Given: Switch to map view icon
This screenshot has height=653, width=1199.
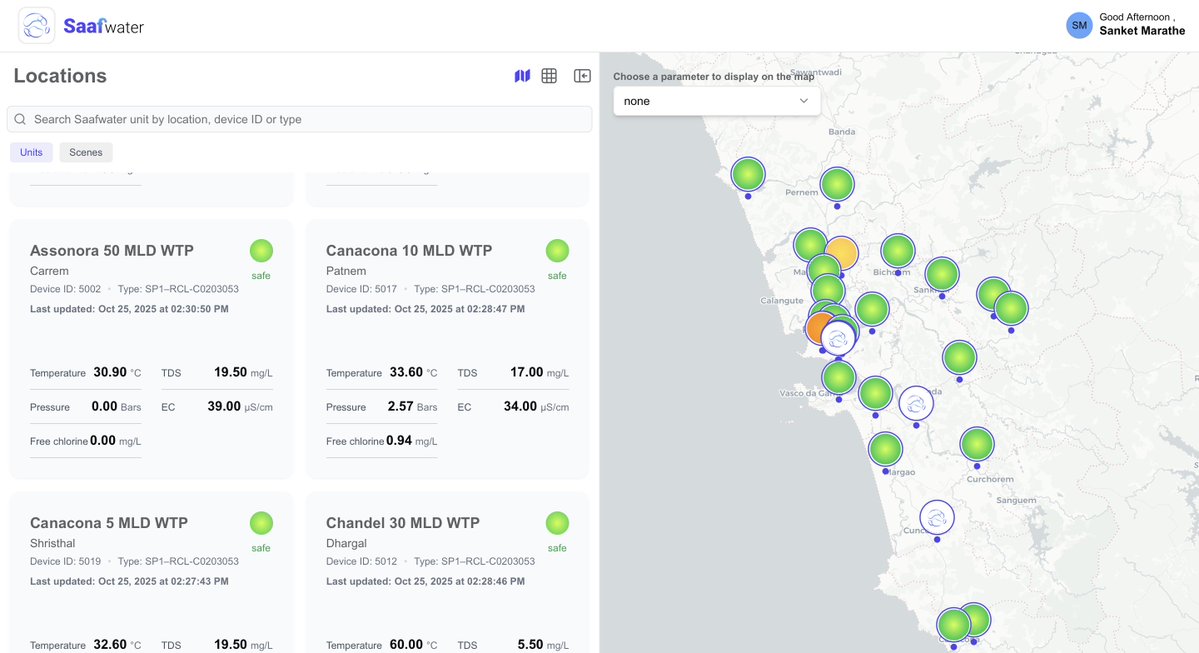Looking at the screenshot, I should point(522,76).
